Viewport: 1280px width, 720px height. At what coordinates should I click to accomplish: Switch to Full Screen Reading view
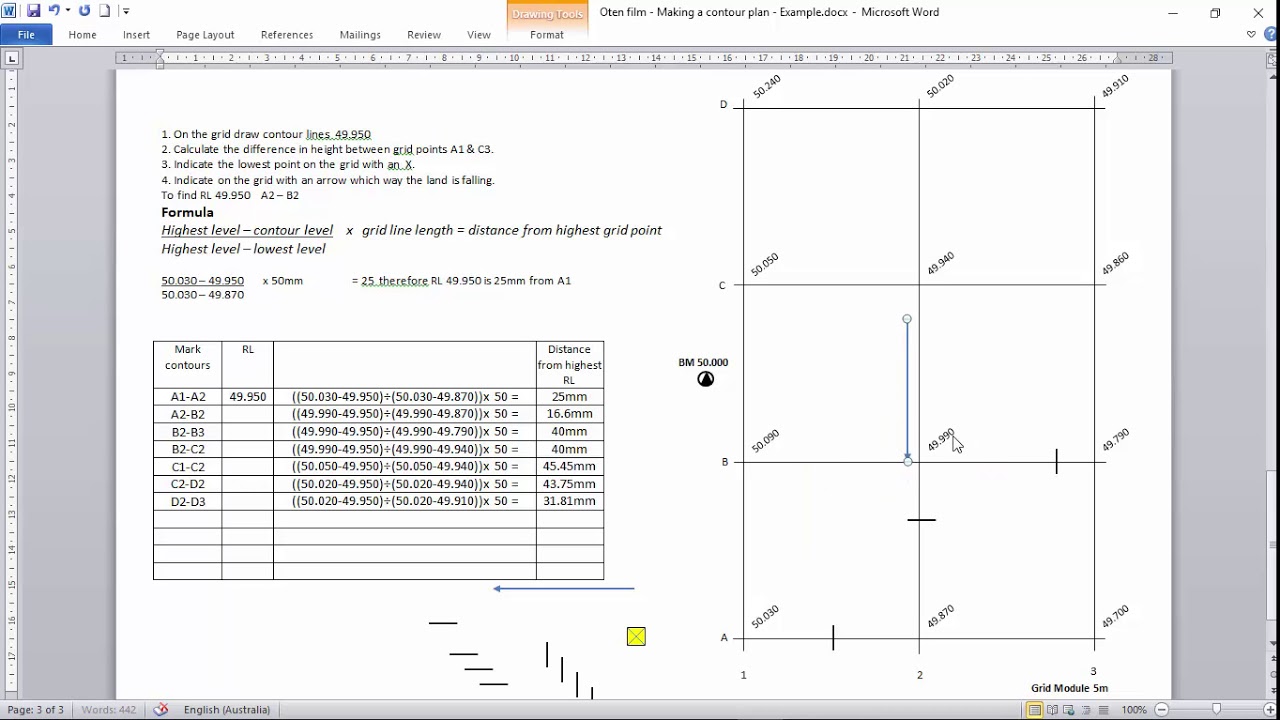pos(1052,710)
